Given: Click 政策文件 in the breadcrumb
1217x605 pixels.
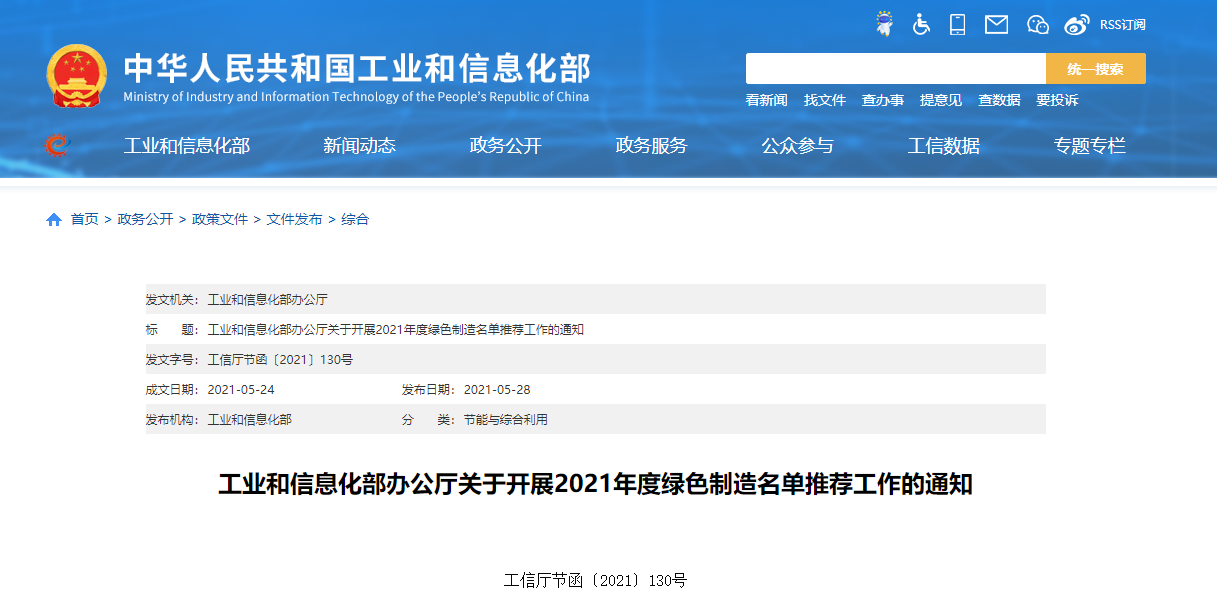Looking at the screenshot, I should coord(220,219).
